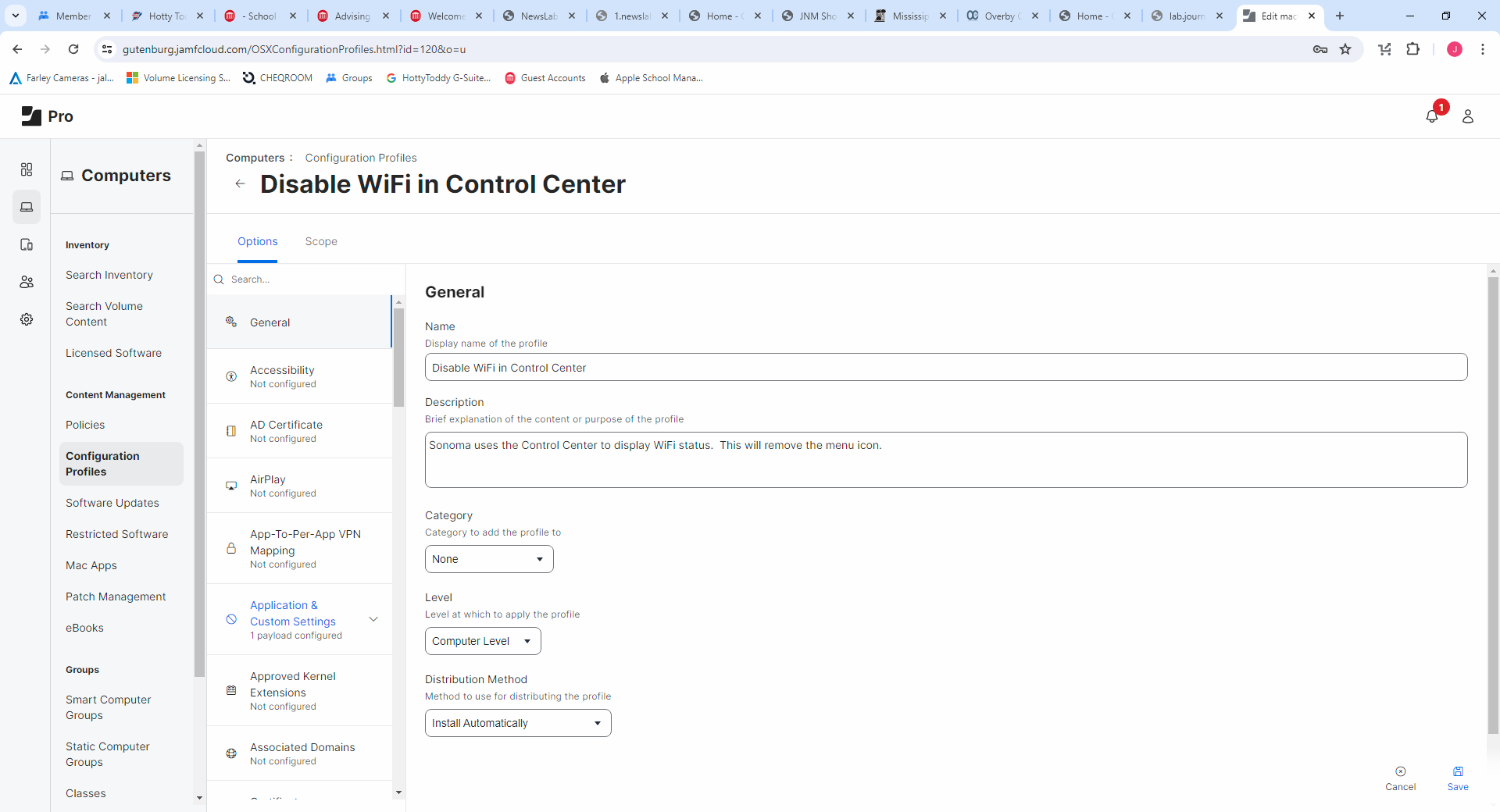Viewport: 1500px width, 812px height.
Task: Bookmark this page with the star icon
Action: (x=1345, y=49)
